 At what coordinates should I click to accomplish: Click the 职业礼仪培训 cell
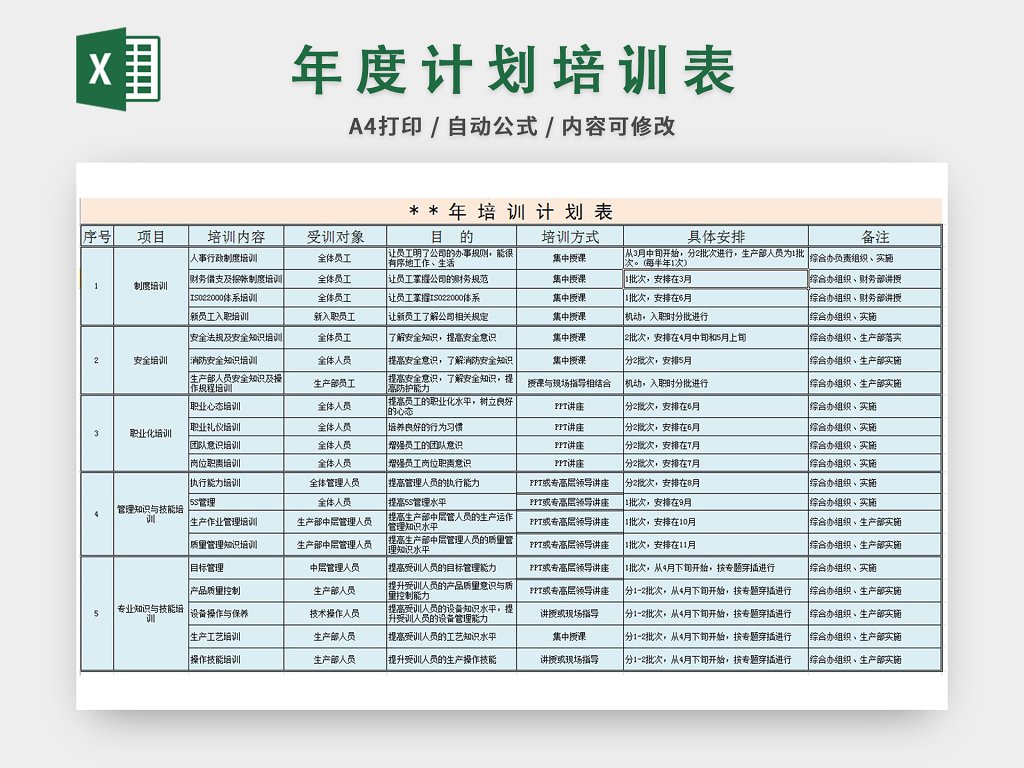[236, 427]
